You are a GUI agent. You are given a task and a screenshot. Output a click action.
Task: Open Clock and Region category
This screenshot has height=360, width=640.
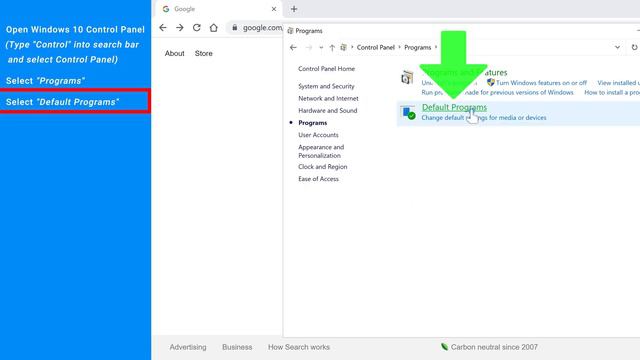pyautogui.click(x=322, y=167)
